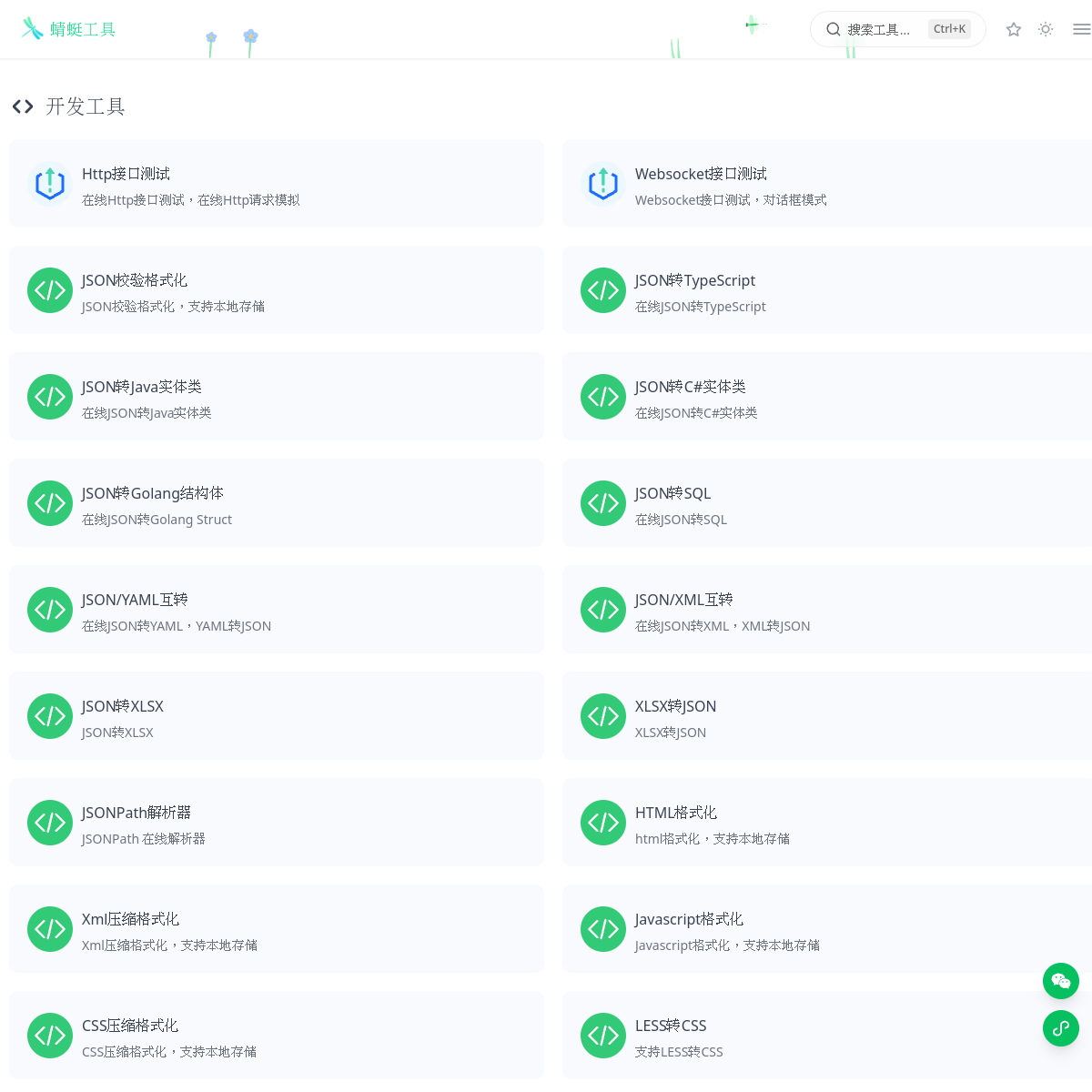
Task: Open the hamburger menu icon
Action: pos(1081,29)
